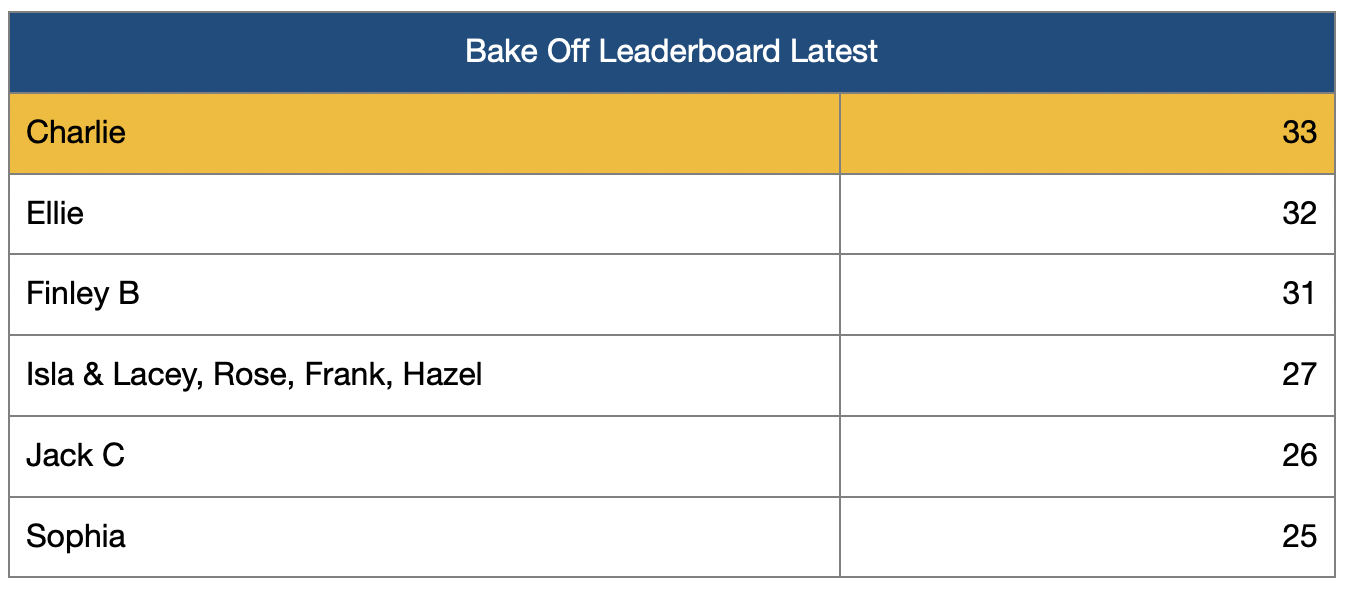Viewport: 1350px width, 594px height.
Task: Select the Finley B name cell
Action: 83,294
